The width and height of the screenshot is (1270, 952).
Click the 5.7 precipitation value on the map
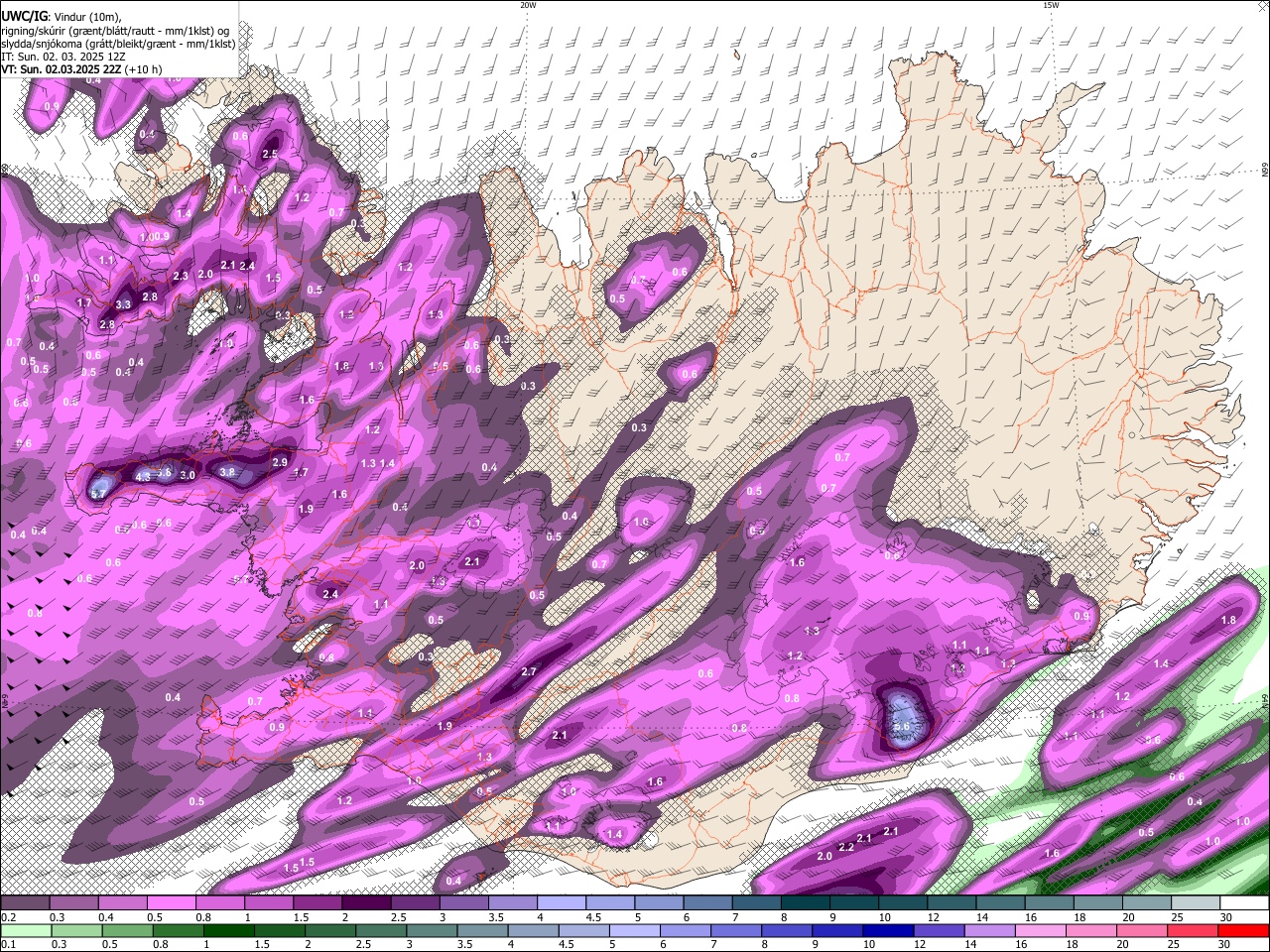98,493
